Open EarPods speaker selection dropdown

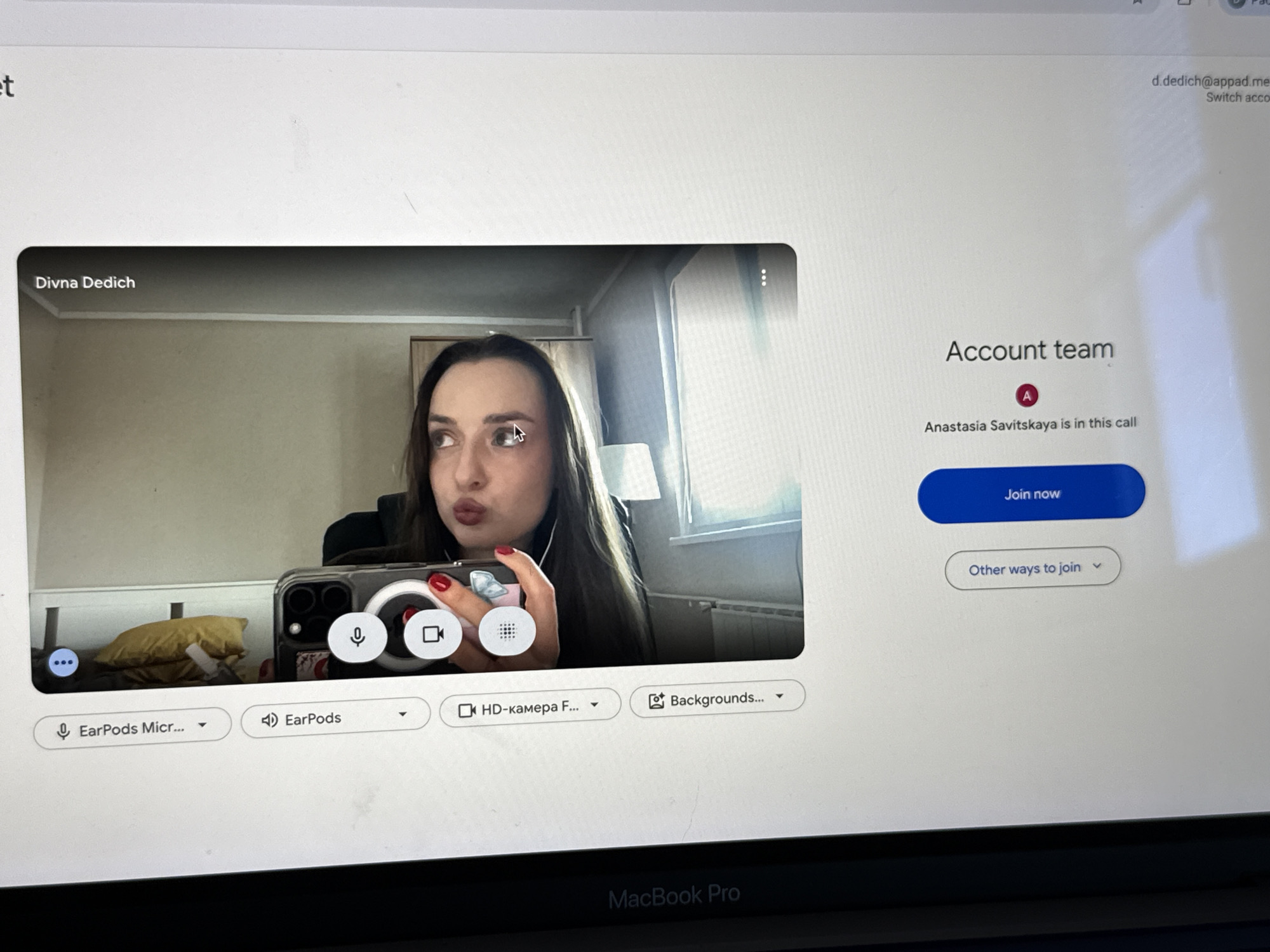pos(335,718)
